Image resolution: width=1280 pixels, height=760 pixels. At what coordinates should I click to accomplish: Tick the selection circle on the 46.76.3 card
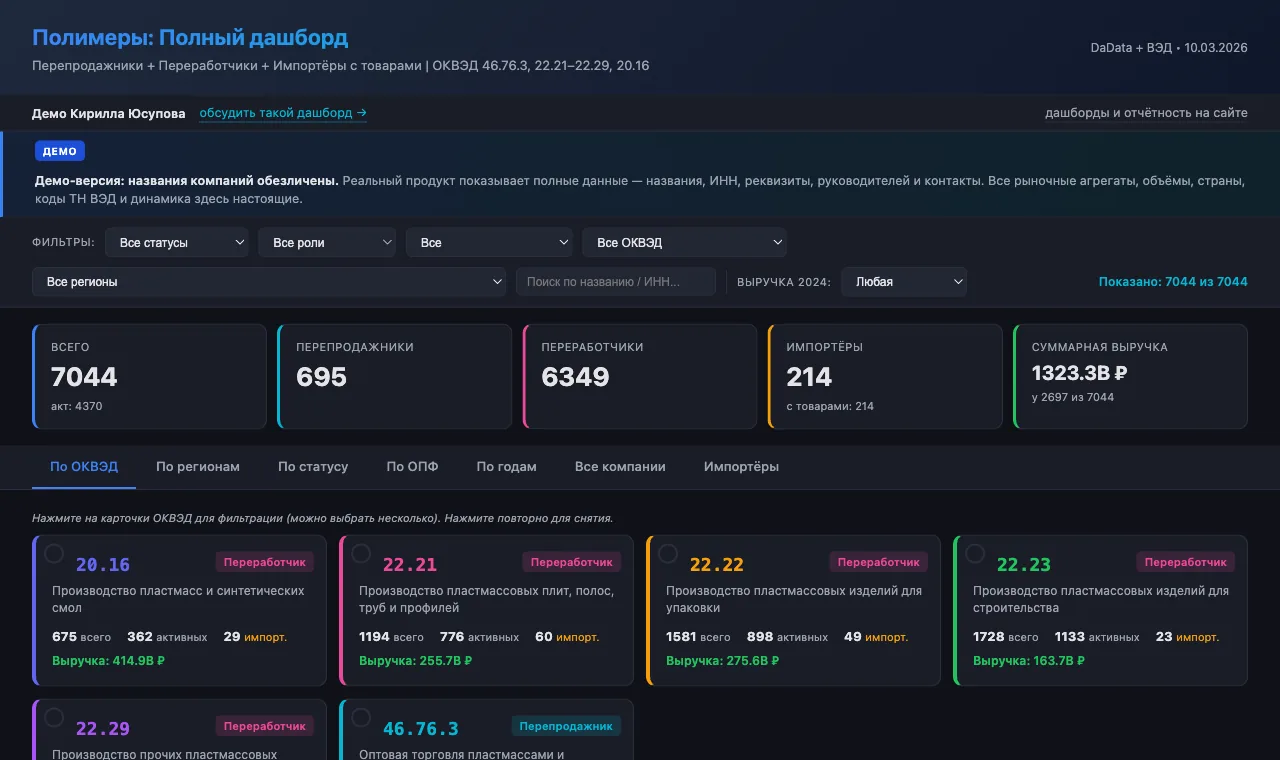click(x=361, y=718)
